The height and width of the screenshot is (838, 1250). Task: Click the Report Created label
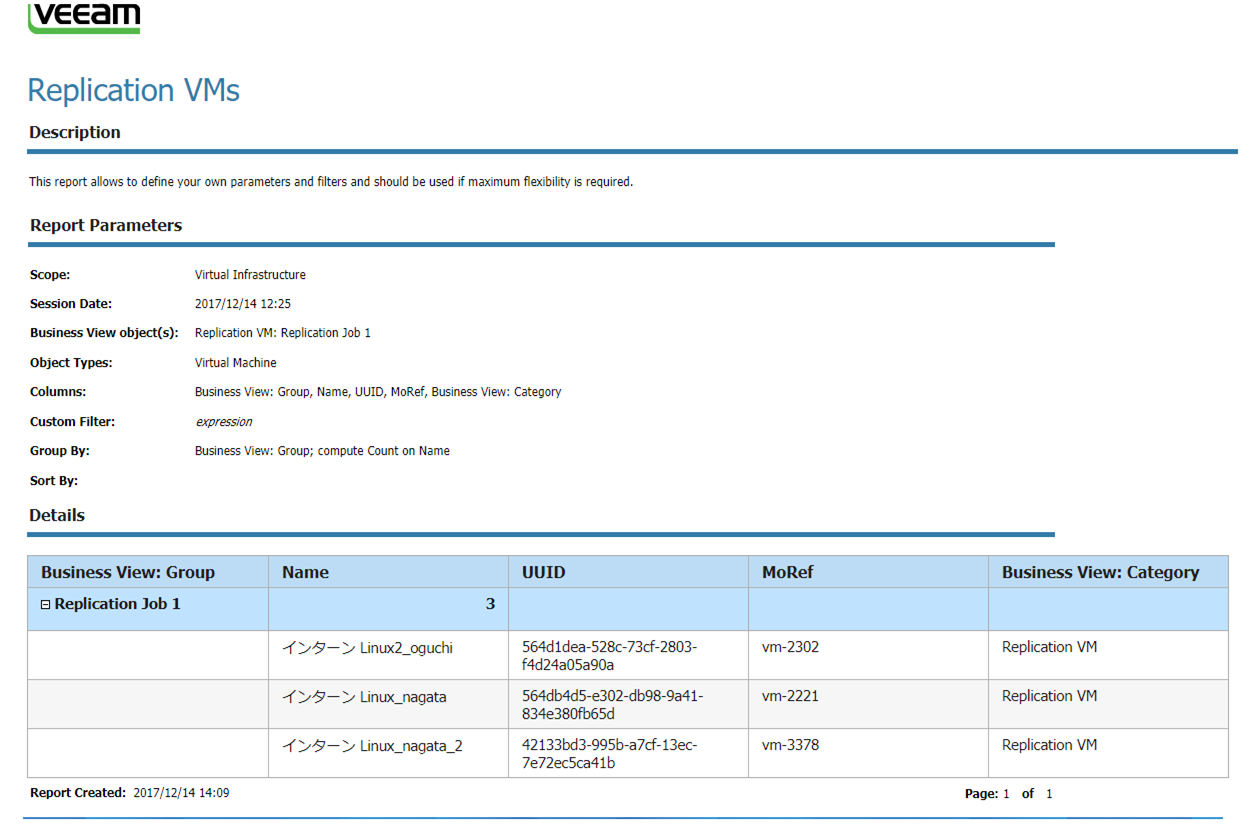click(x=78, y=793)
